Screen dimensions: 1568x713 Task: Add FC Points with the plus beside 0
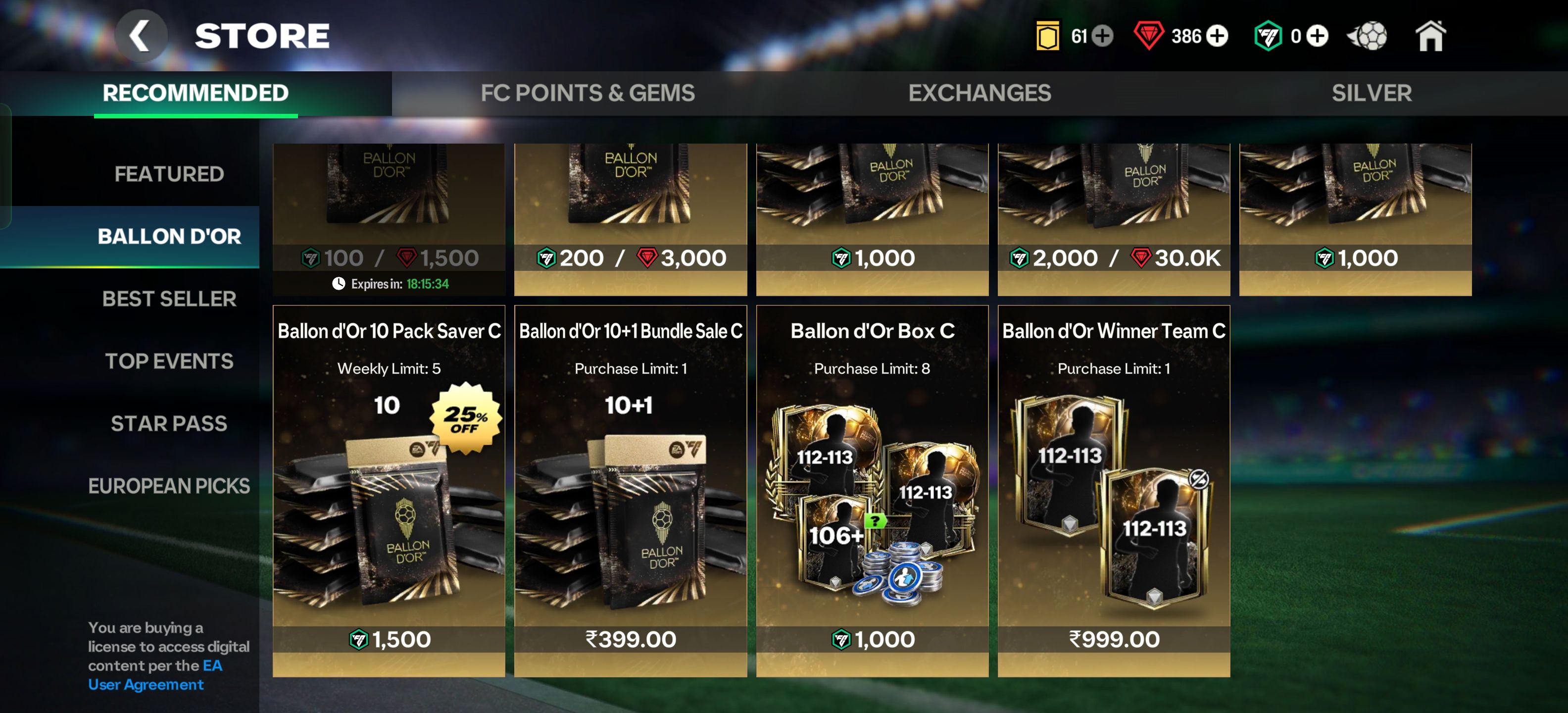[1317, 36]
